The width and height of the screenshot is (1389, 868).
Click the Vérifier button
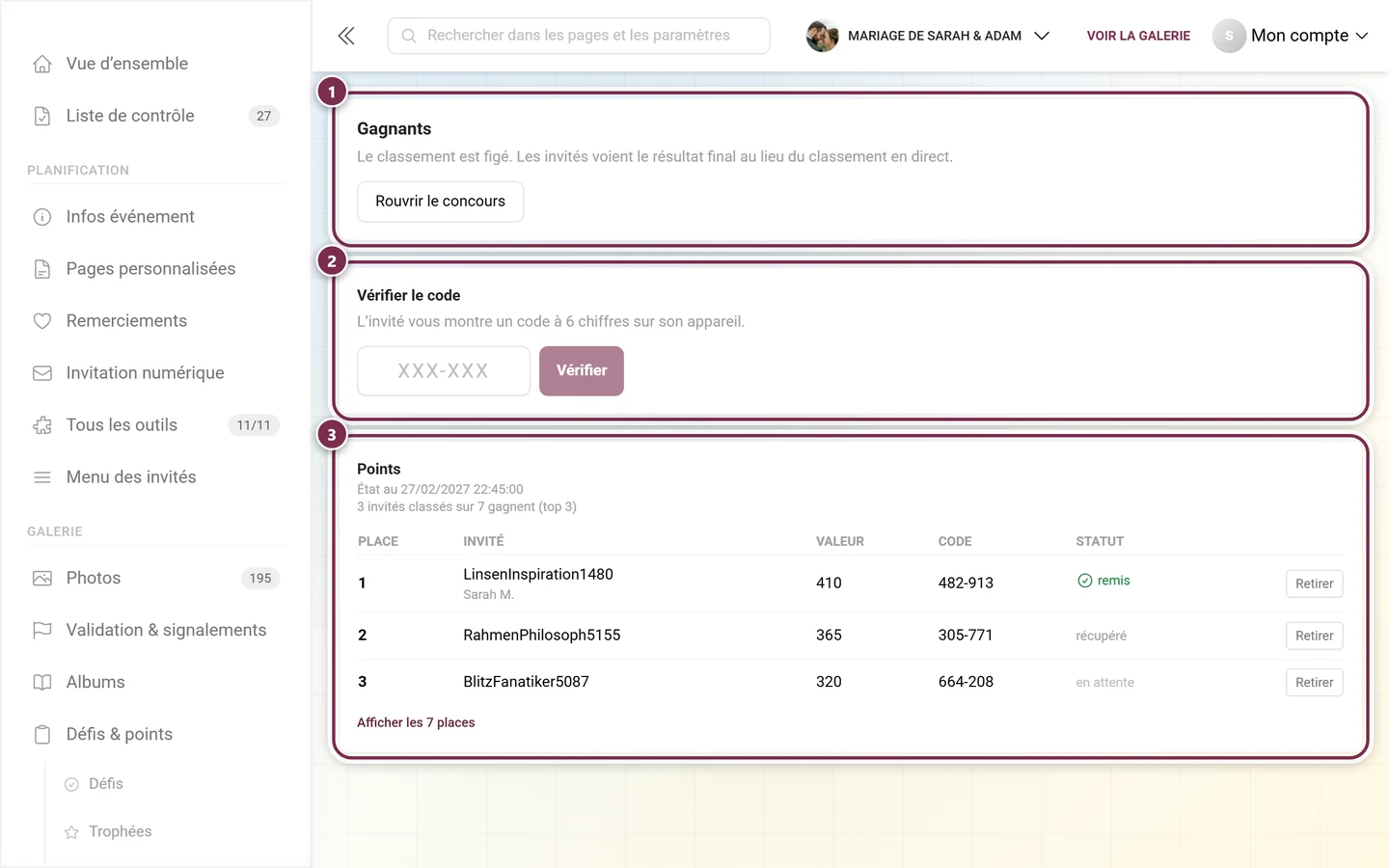582,371
